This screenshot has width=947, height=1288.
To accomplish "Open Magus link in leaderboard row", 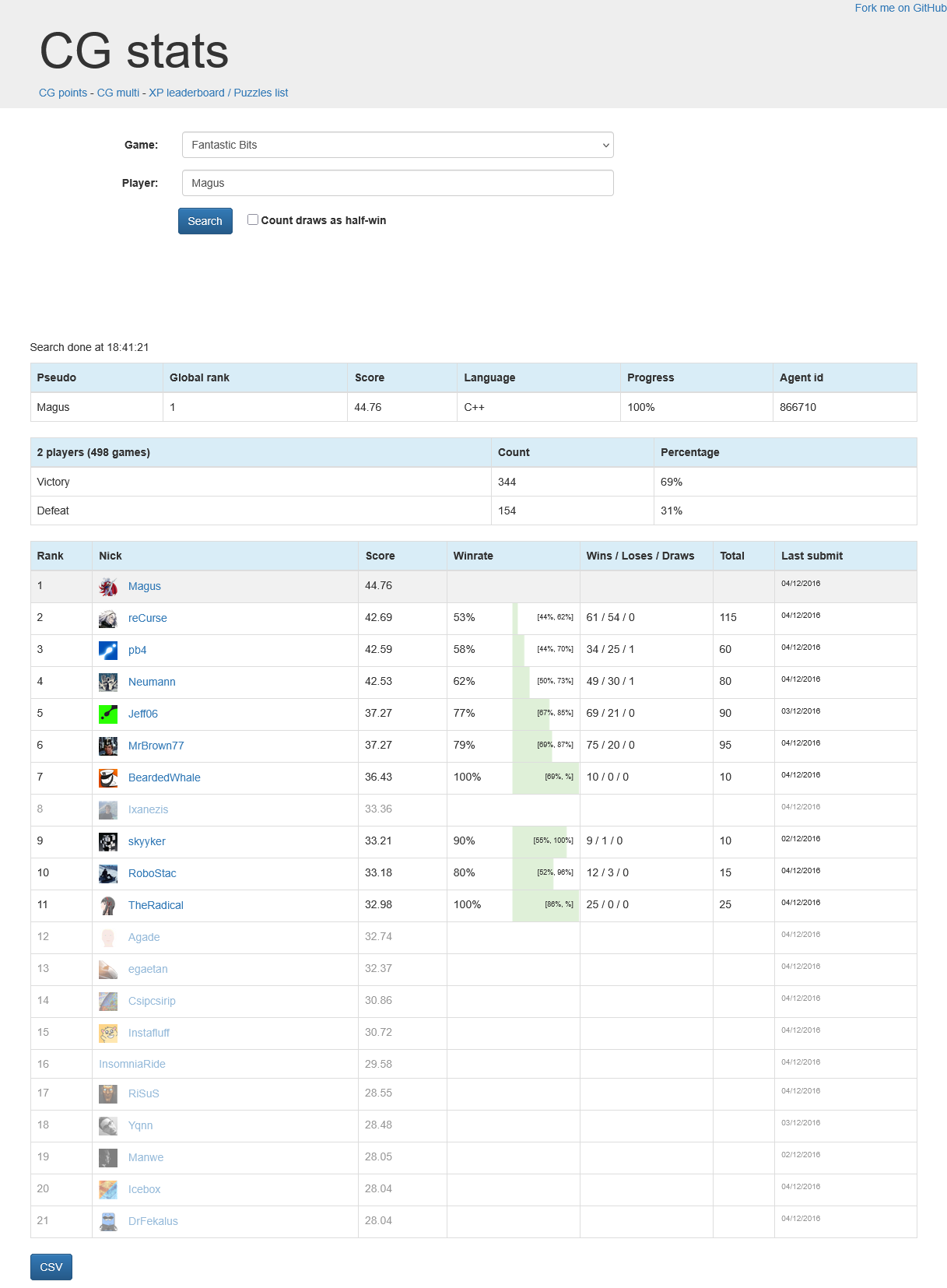I will [x=145, y=586].
